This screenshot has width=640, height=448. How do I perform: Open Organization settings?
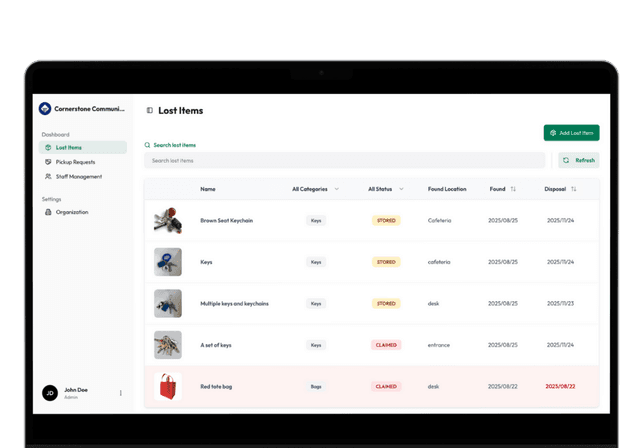click(x=71, y=212)
